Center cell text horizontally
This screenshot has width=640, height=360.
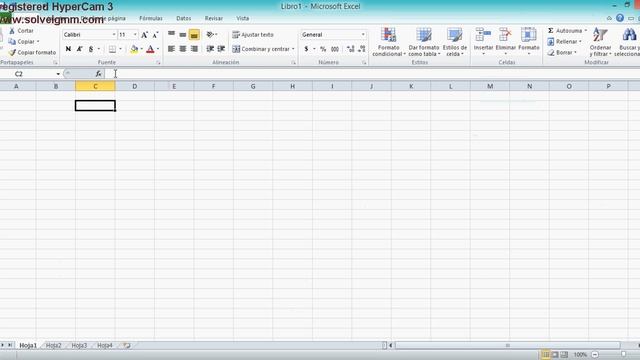183,49
